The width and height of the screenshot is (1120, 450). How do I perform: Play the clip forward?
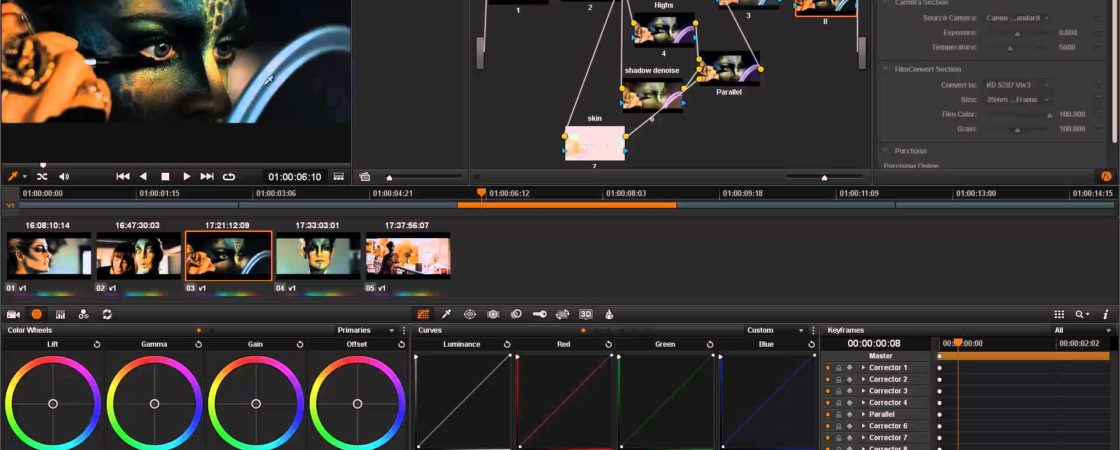tap(186, 176)
